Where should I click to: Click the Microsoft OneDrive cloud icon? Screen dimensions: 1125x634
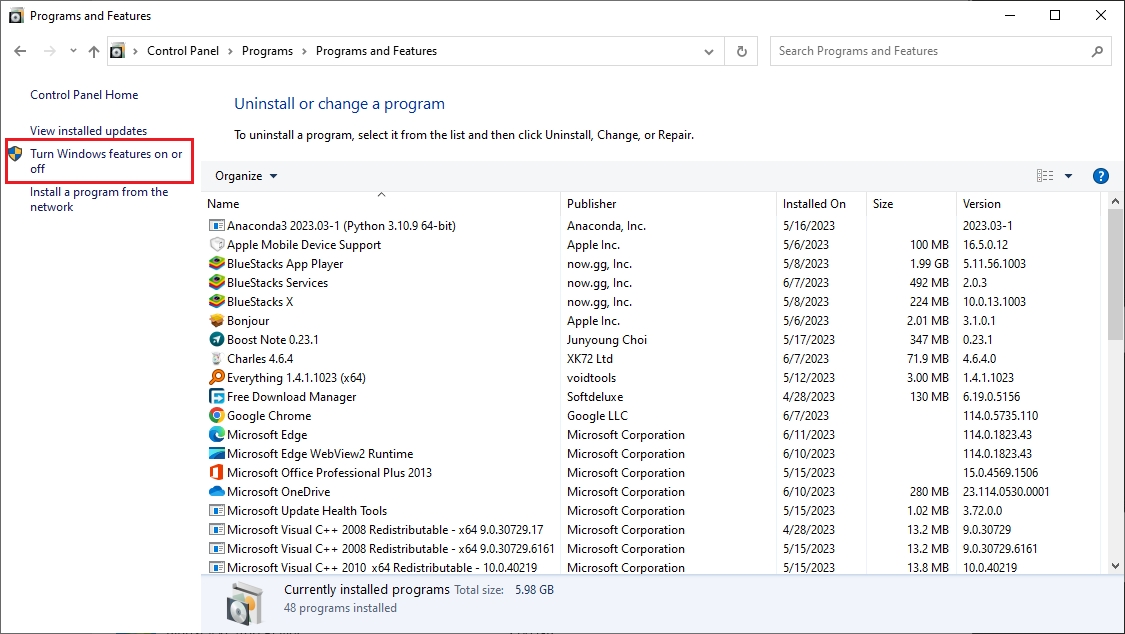(217, 492)
